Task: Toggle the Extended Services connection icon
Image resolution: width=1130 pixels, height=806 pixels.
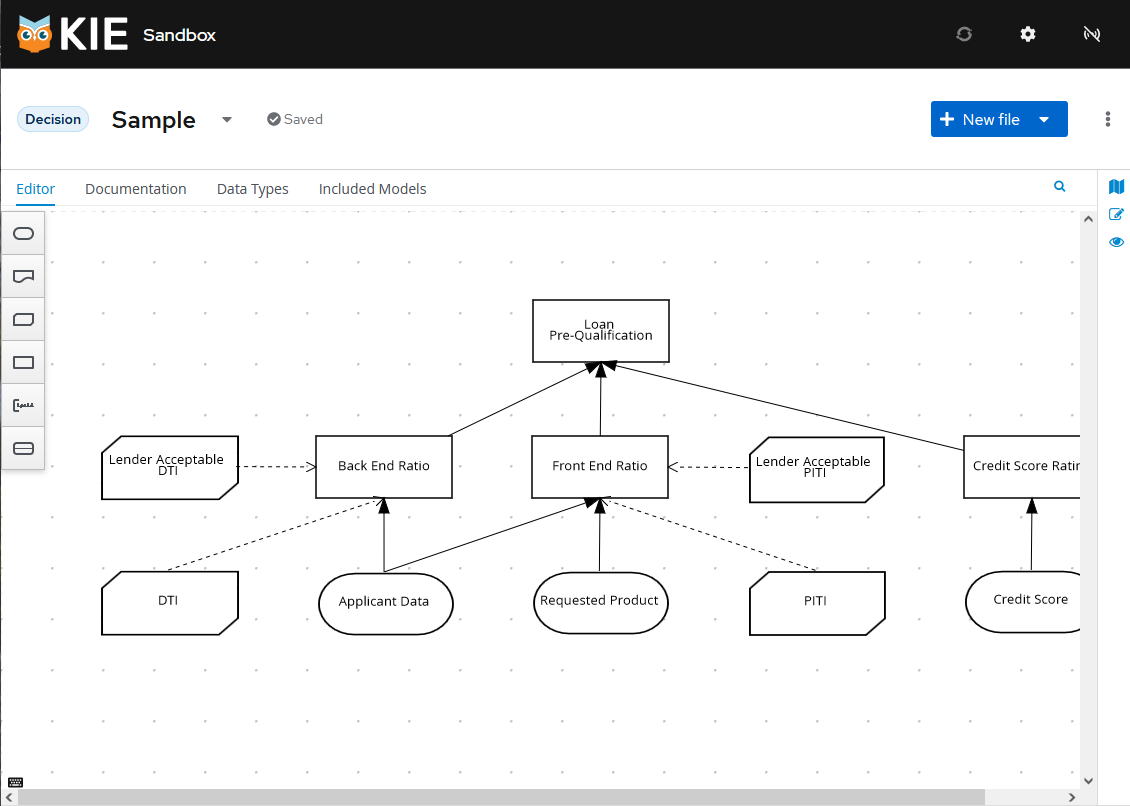Action: (1092, 34)
